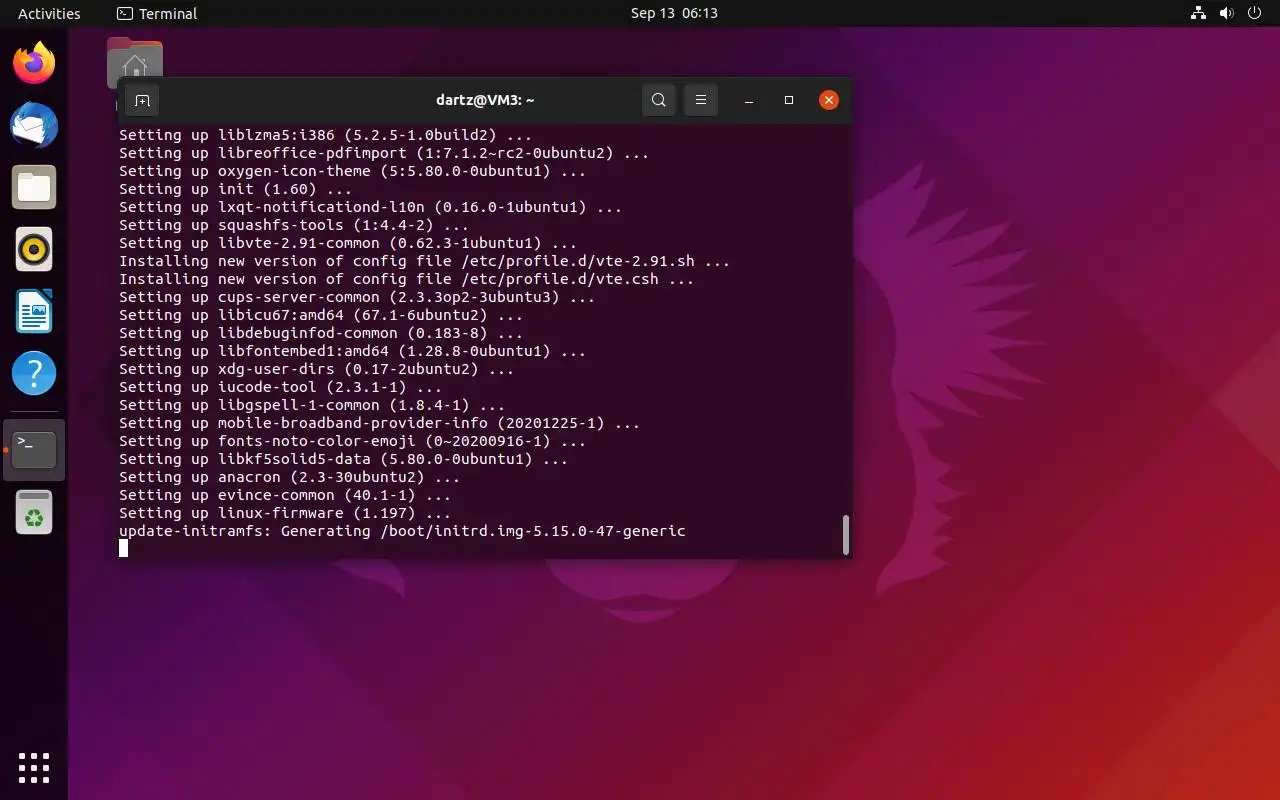Click 'Setting up xdg-user-dirs' line
The width and height of the screenshot is (1280, 800).
(316, 369)
